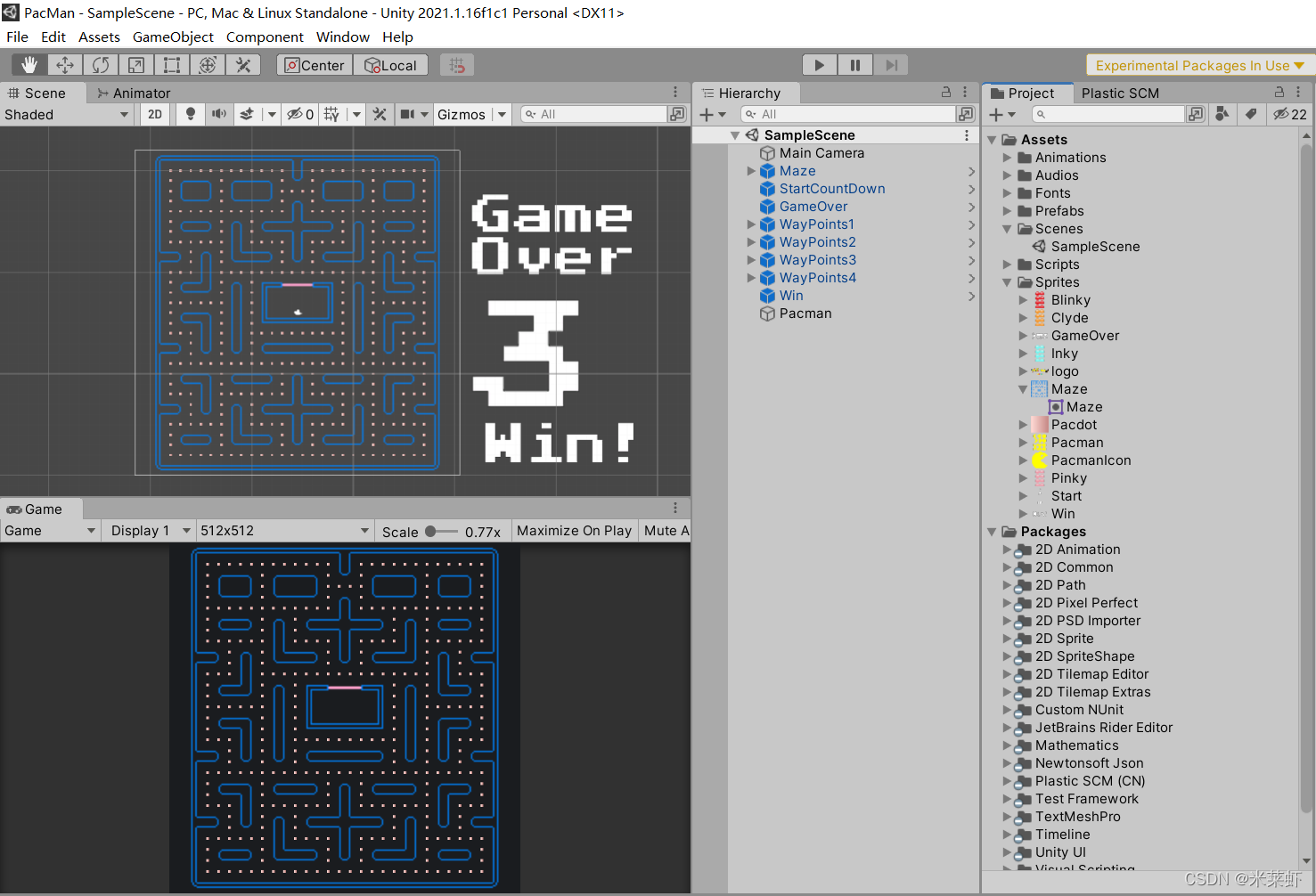Click the Hierarchy search field
This screenshot has height=896, width=1316.
[848, 114]
